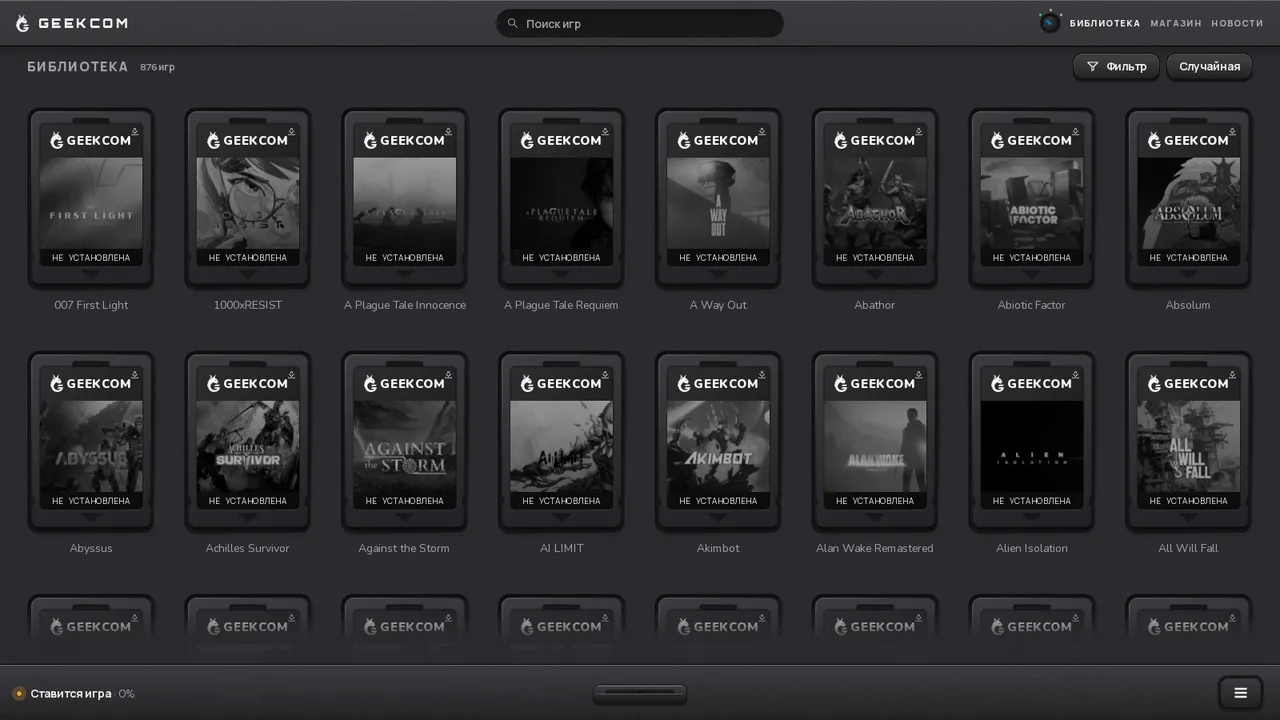The height and width of the screenshot is (720, 1280).
Task: Click download icon on Akimbot card
Action: coord(762,374)
